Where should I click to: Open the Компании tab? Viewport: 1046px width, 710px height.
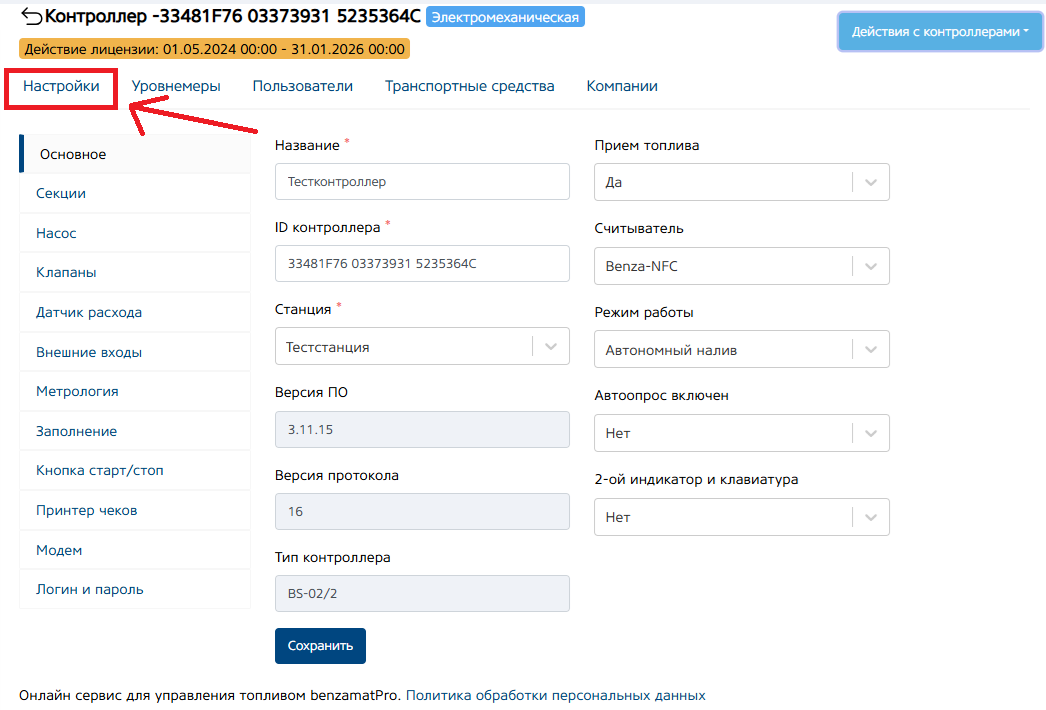[x=621, y=86]
